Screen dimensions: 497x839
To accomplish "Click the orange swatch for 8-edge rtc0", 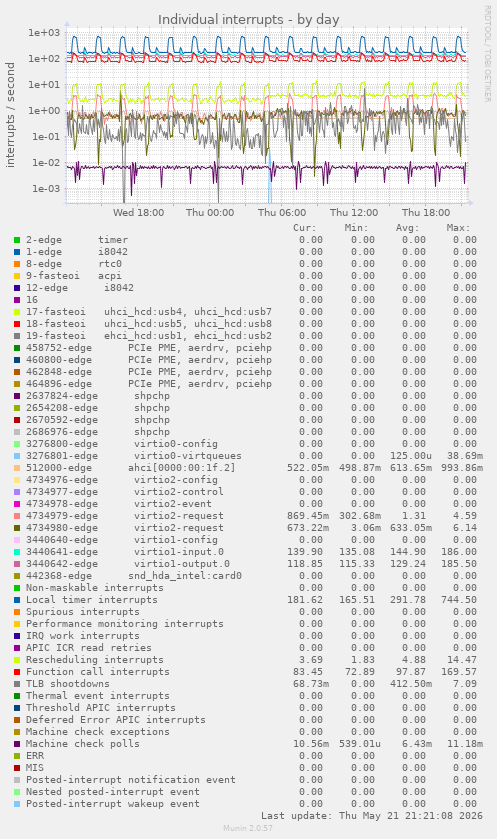I will (17, 264).
